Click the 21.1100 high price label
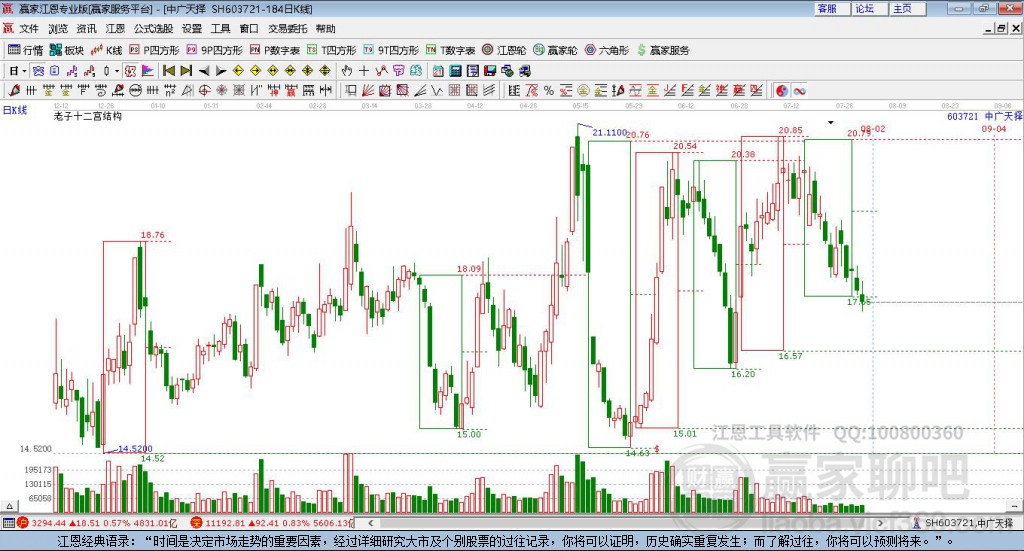Viewport: 1024px width, 551px height. coord(609,133)
